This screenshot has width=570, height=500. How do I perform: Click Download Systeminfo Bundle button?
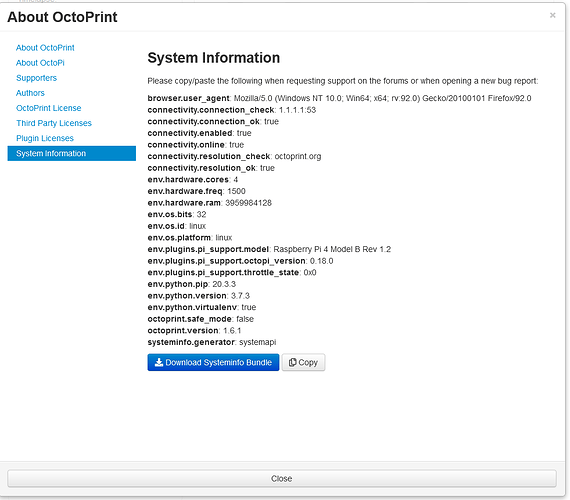[213, 363]
